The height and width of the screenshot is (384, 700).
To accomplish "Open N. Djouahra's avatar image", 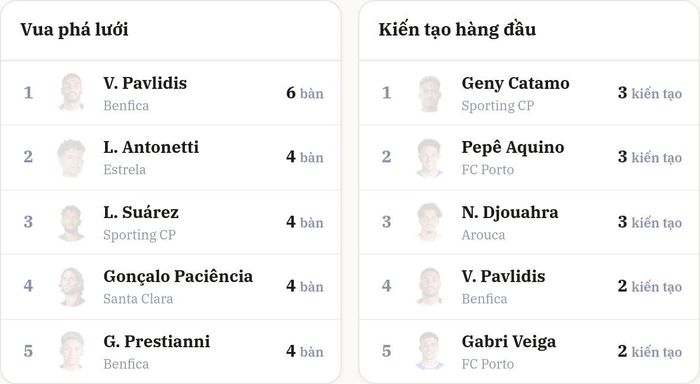I will coord(430,222).
